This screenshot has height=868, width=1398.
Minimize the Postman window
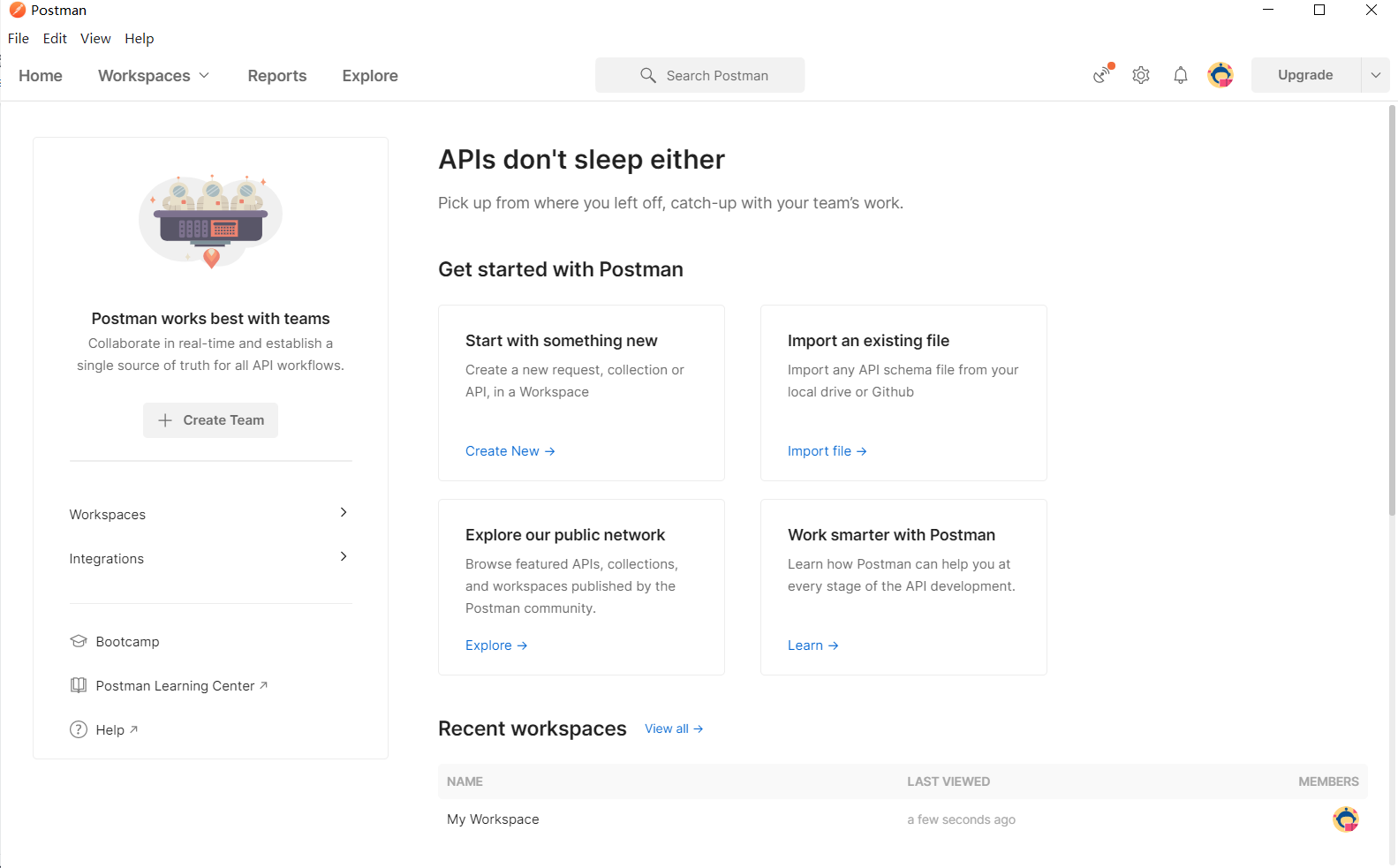pos(1268,10)
